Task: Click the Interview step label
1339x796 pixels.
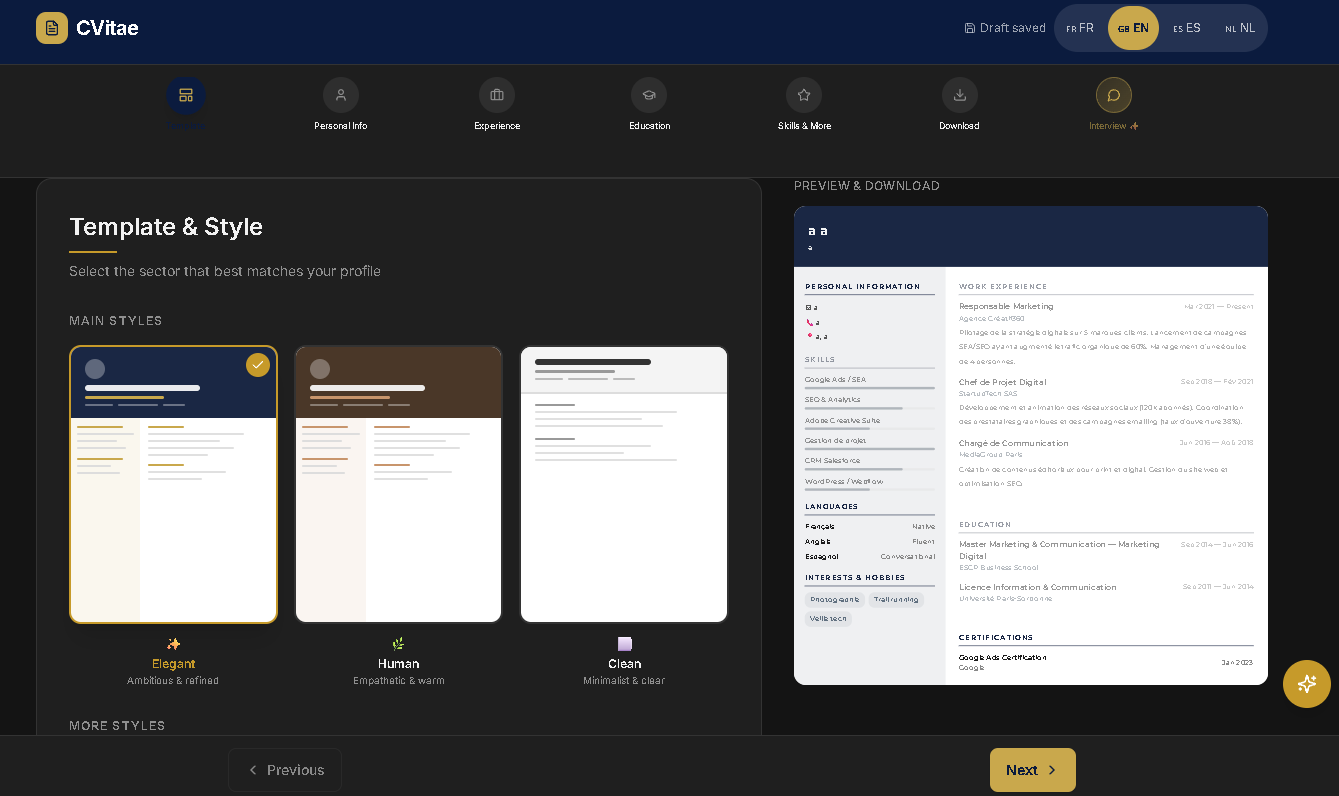Action: click(1114, 126)
